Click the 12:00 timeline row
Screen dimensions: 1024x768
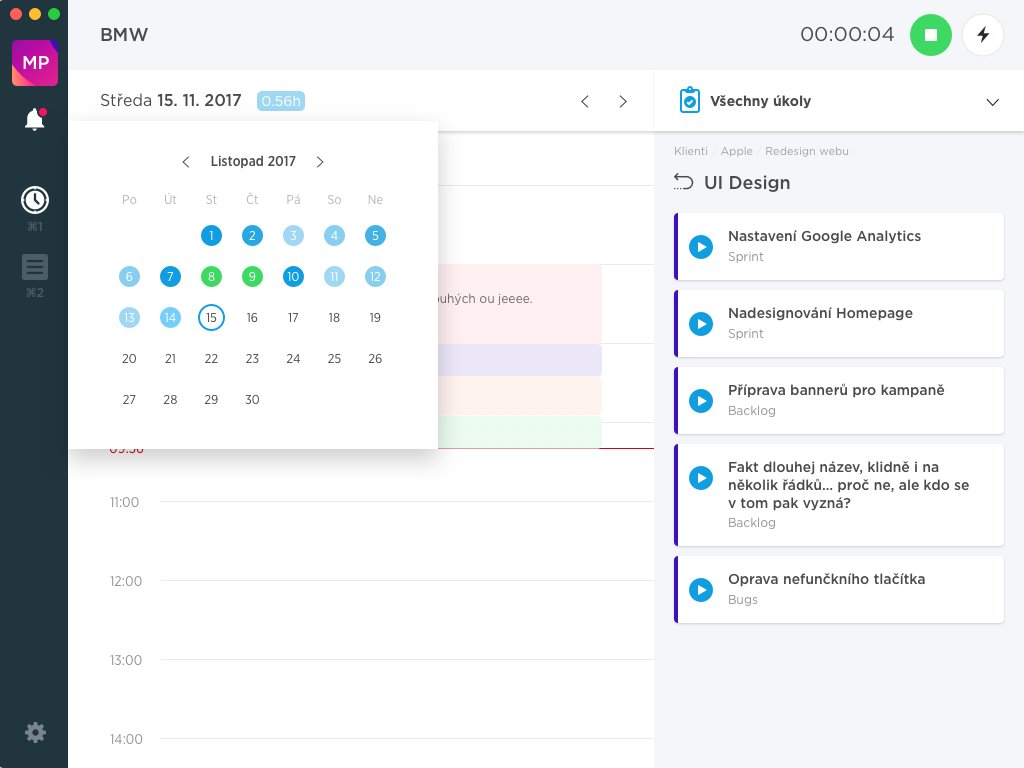point(381,581)
